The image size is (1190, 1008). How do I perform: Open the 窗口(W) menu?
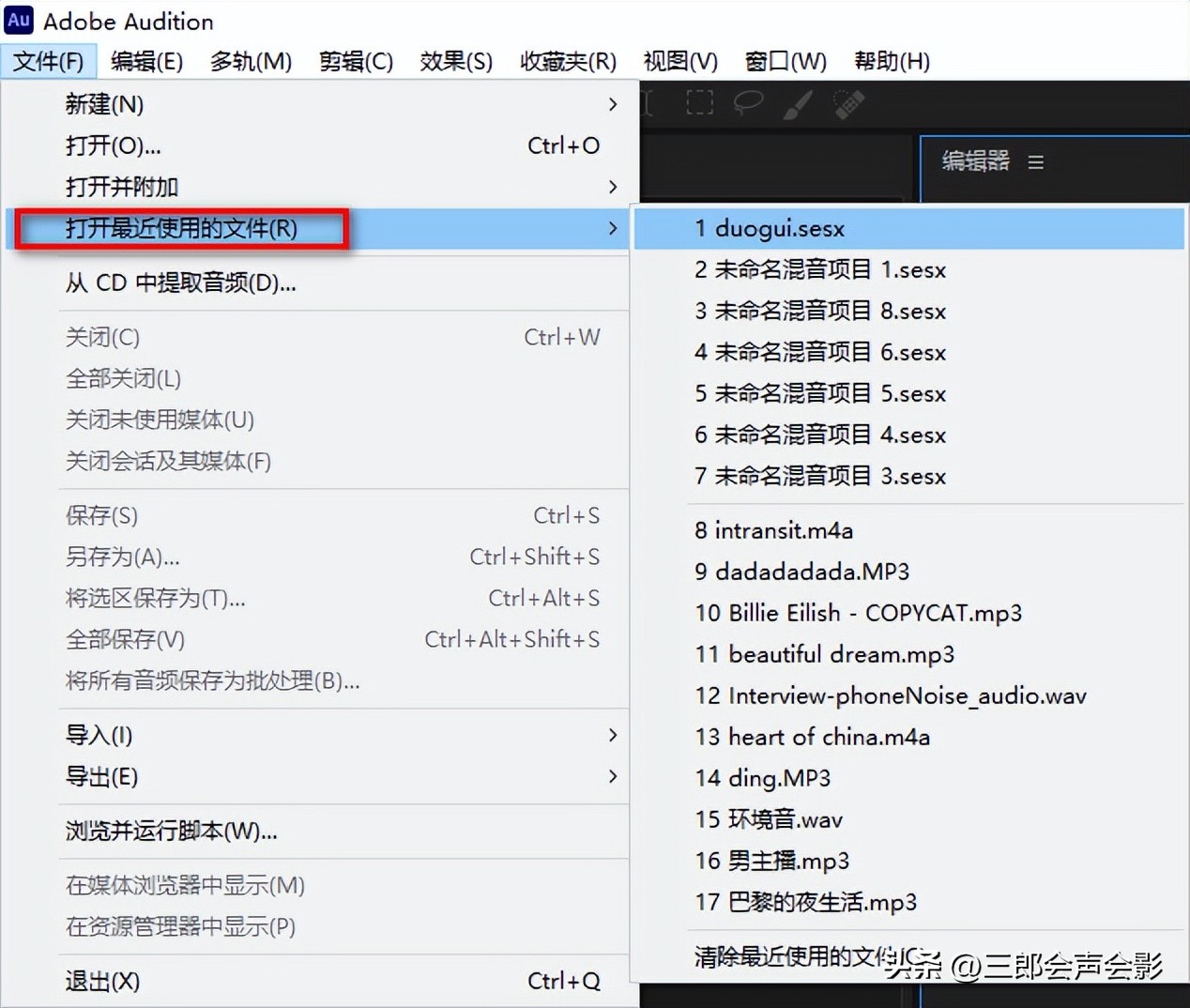point(786,62)
